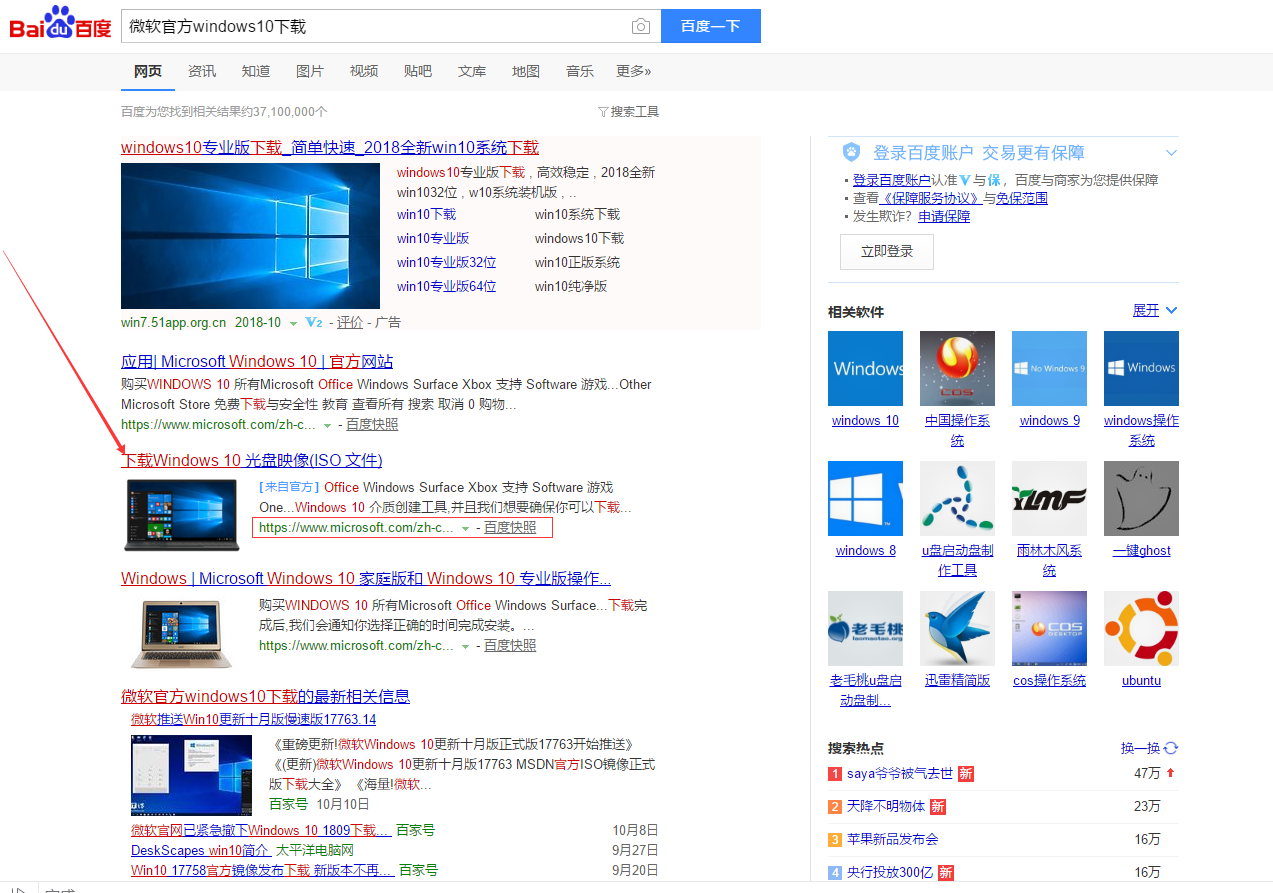
Task: Open 百度快照 of ISO download result
Action: tap(510, 528)
